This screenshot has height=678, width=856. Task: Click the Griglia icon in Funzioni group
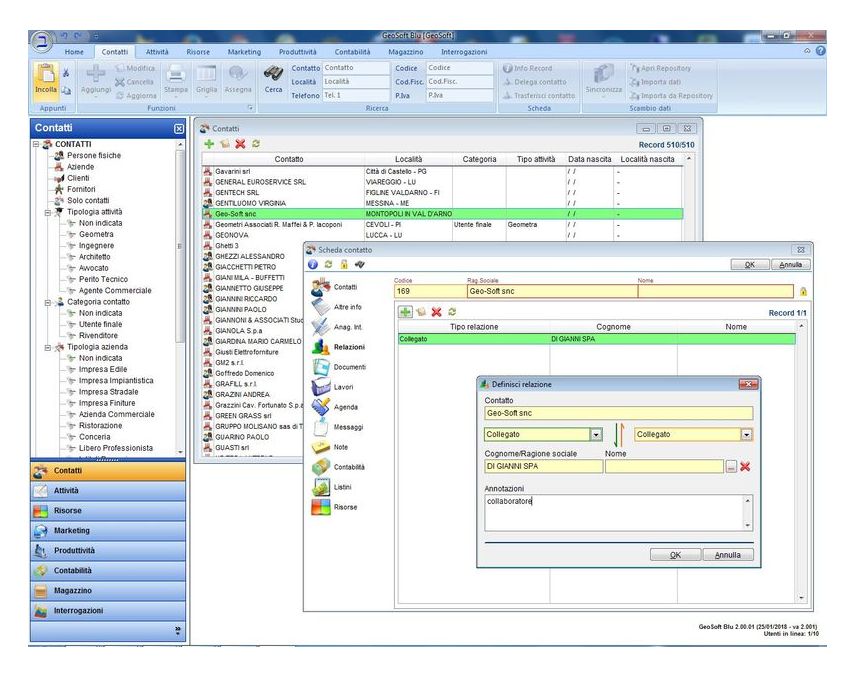(x=206, y=73)
